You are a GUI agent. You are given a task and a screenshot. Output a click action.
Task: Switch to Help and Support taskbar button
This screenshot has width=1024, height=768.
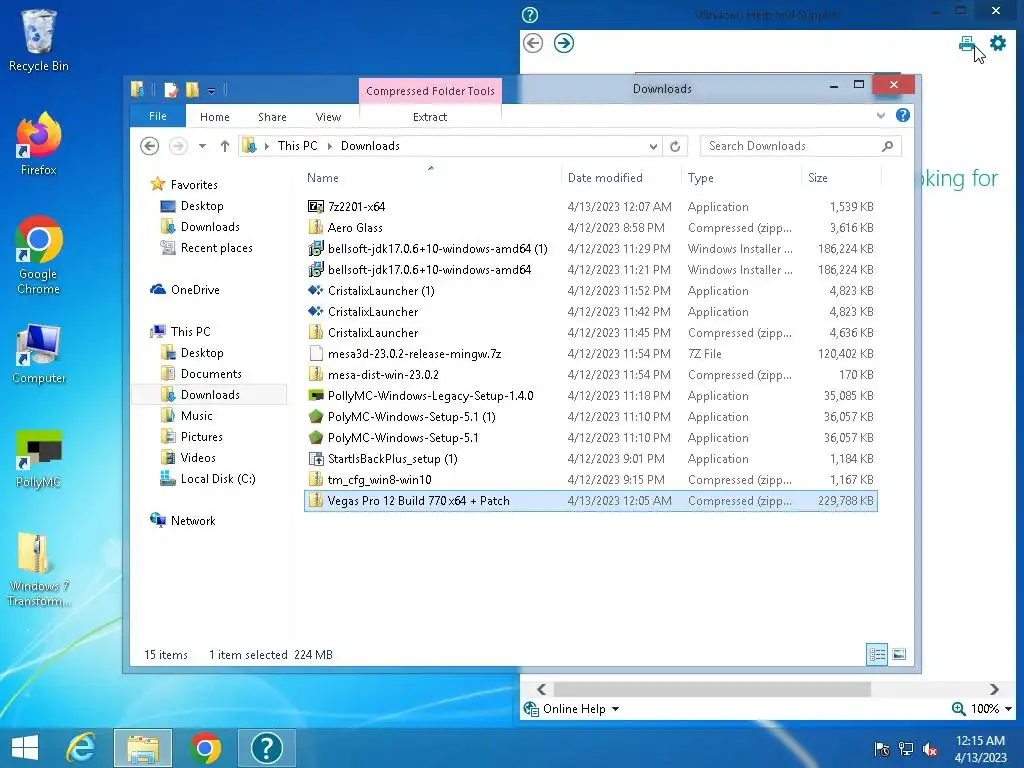266,748
